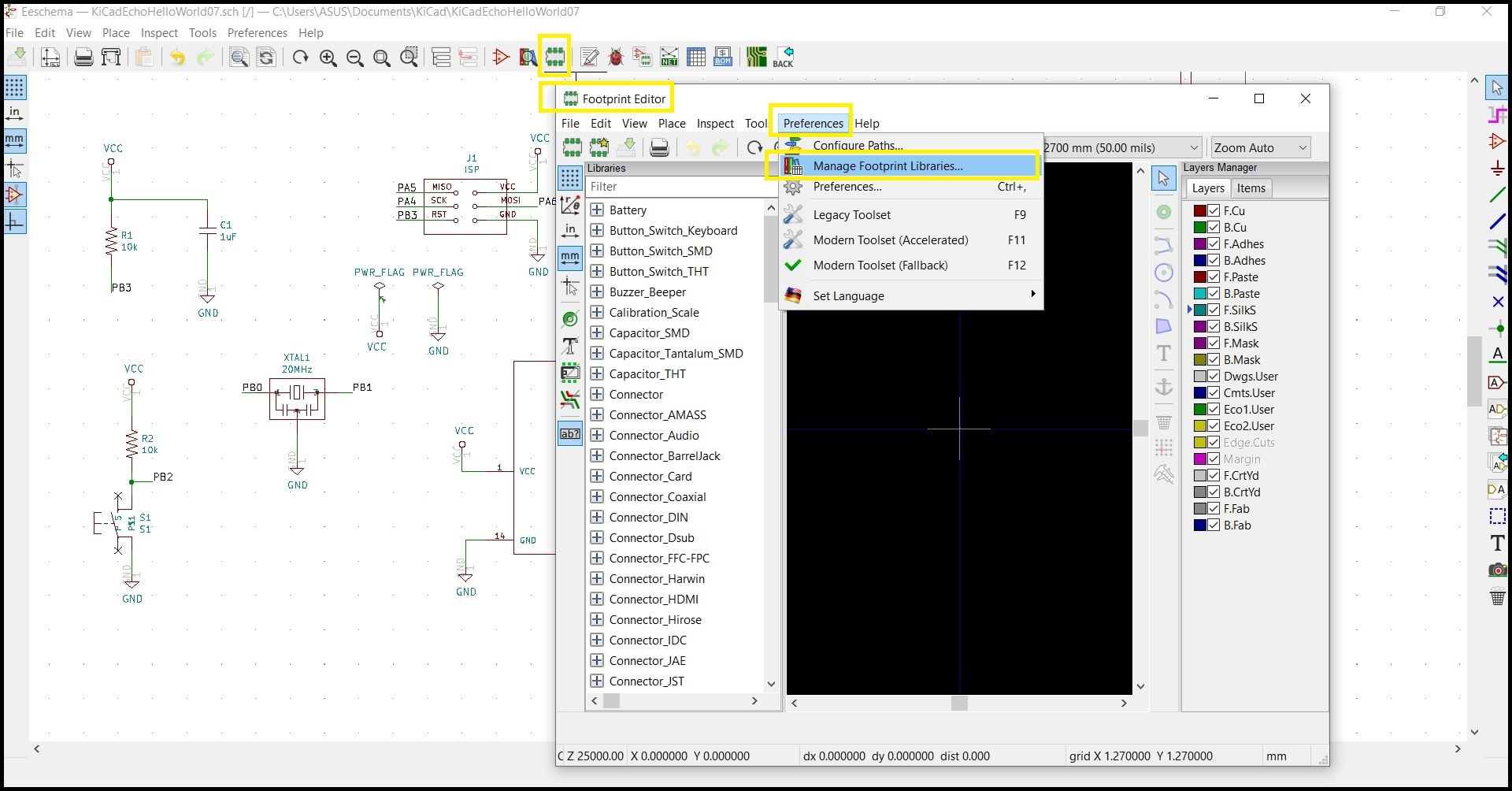This screenshot has width=1512, height=791.
Task: Click the print icon in the Footprint Editor
Action: [659, 147]
